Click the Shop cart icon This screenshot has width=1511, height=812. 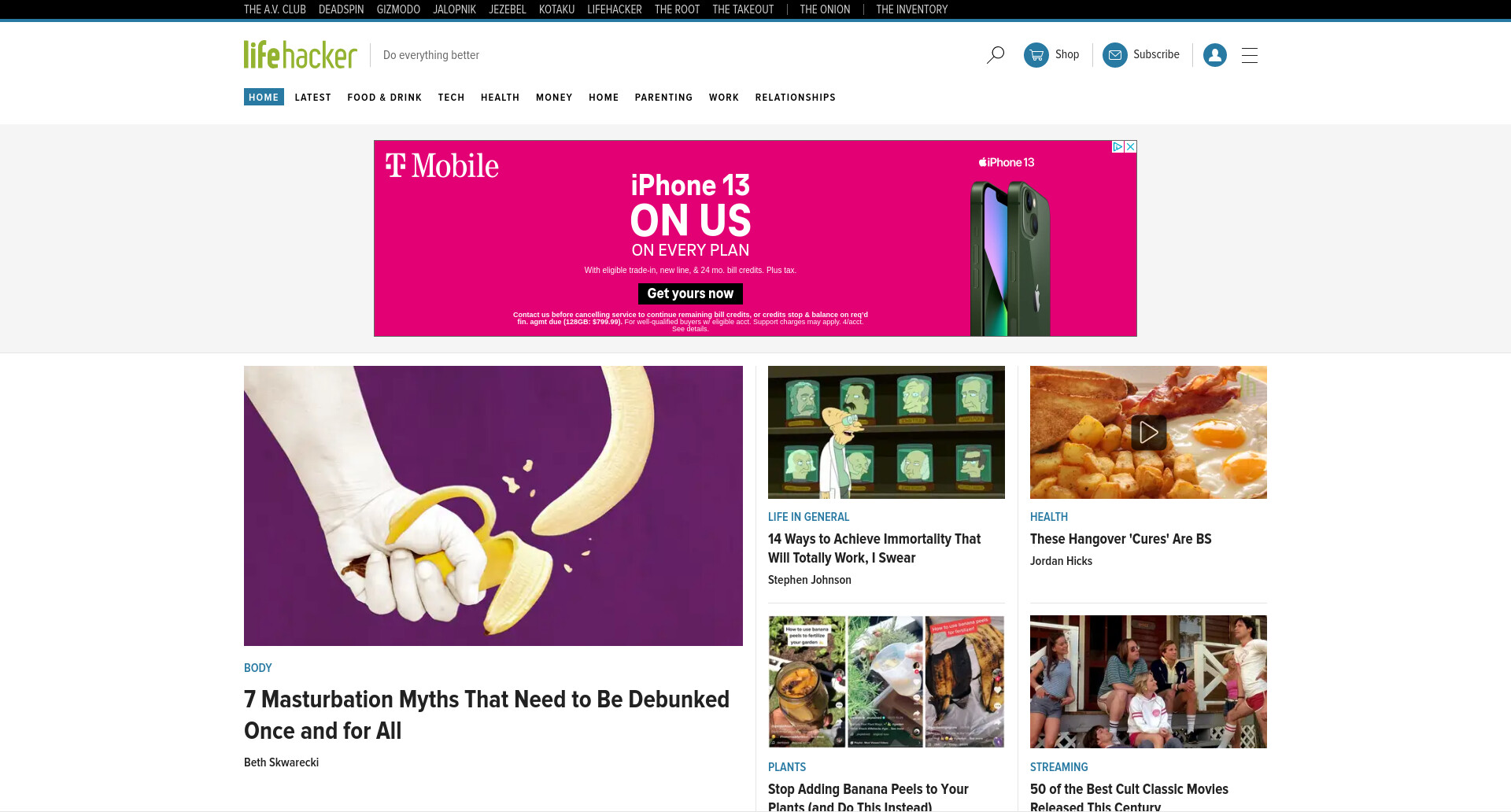point(1036,55)
